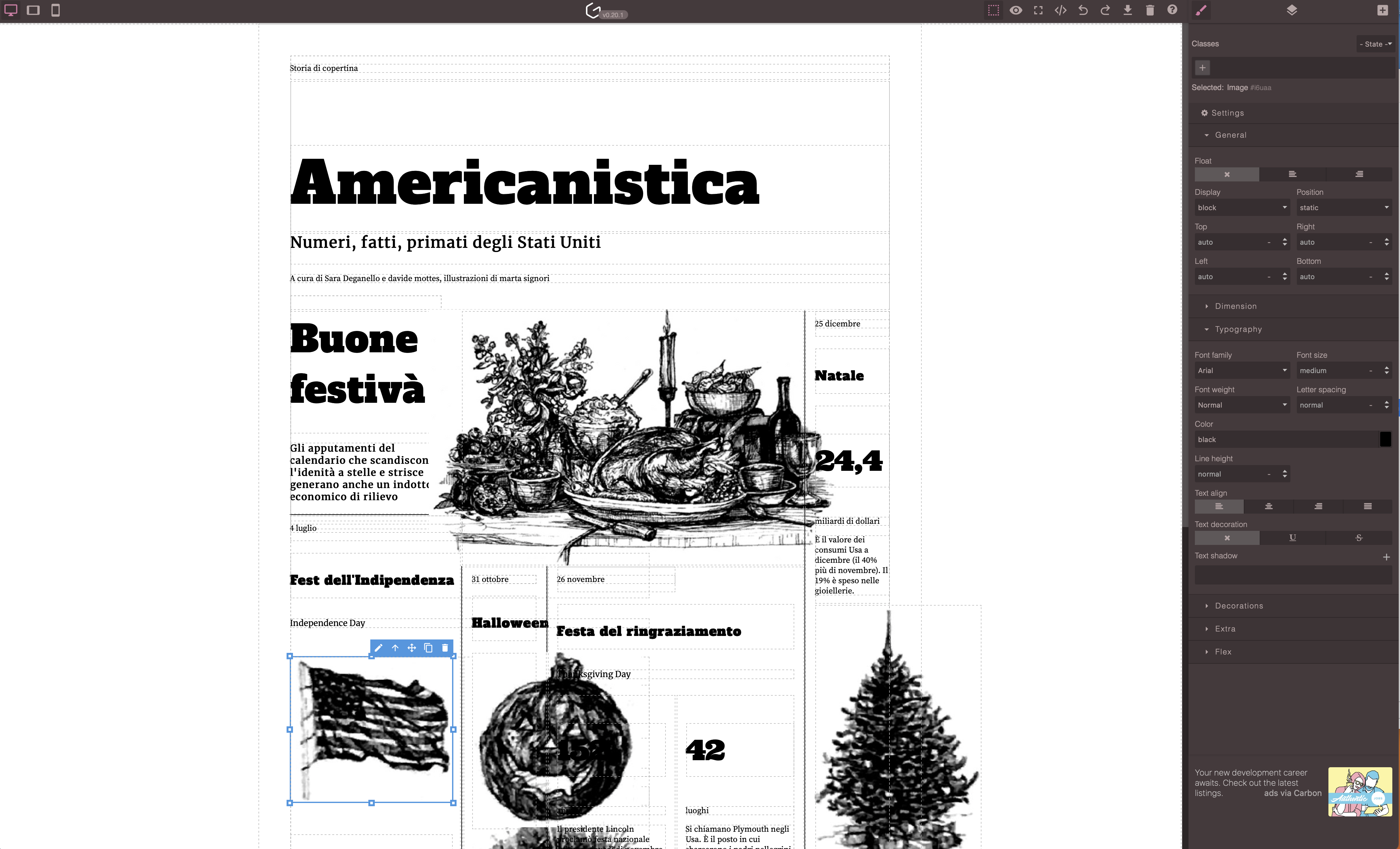Collapse the Typography section
Screen dimensions: 1400x849
[1294, 329]
